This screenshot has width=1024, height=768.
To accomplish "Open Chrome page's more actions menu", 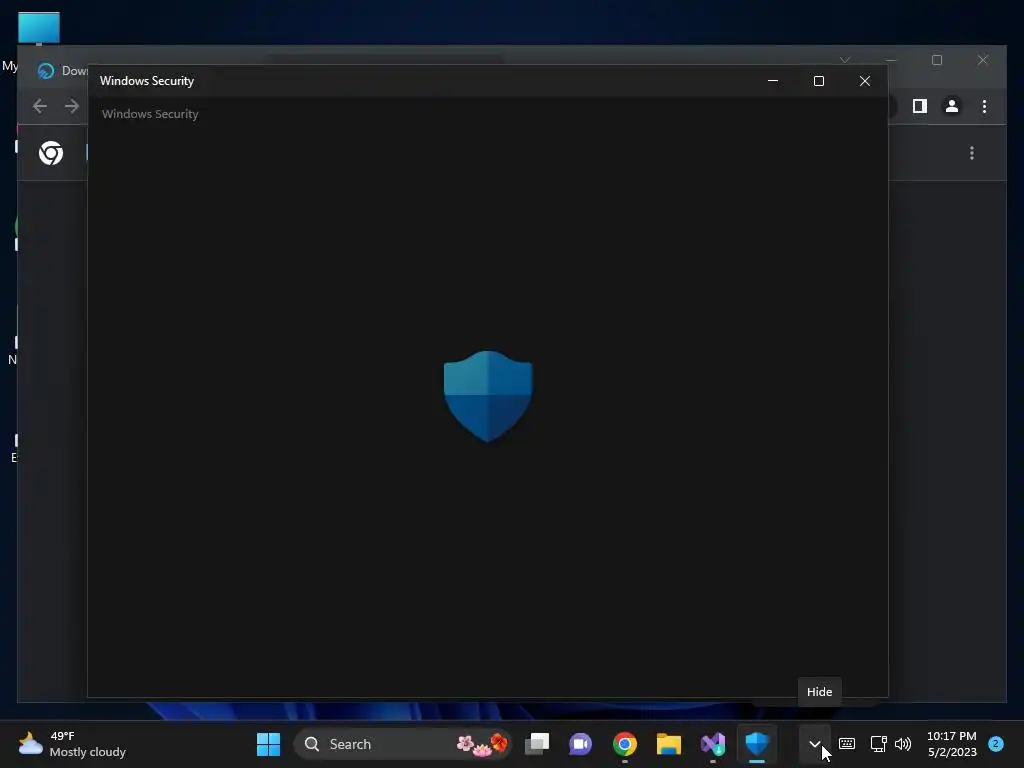I will (x=972, y=153).
